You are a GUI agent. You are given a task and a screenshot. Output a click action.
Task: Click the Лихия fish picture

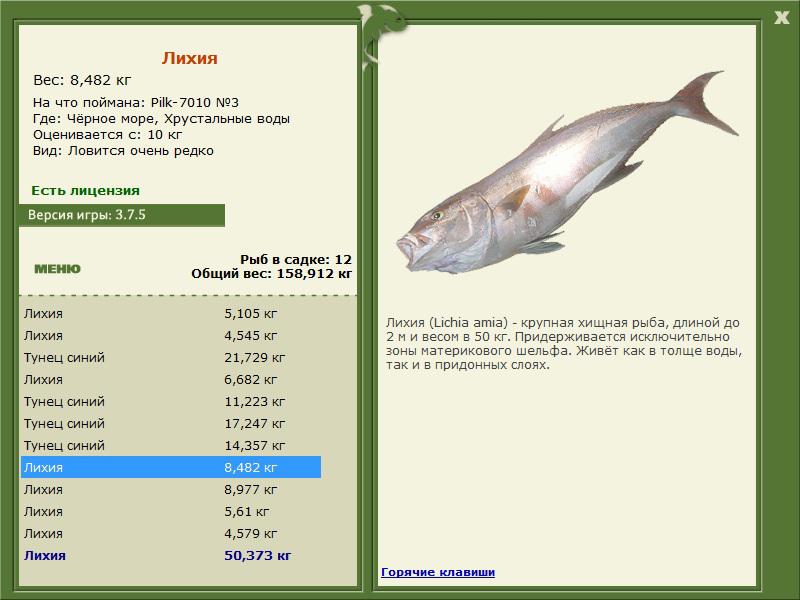point(567,171)
